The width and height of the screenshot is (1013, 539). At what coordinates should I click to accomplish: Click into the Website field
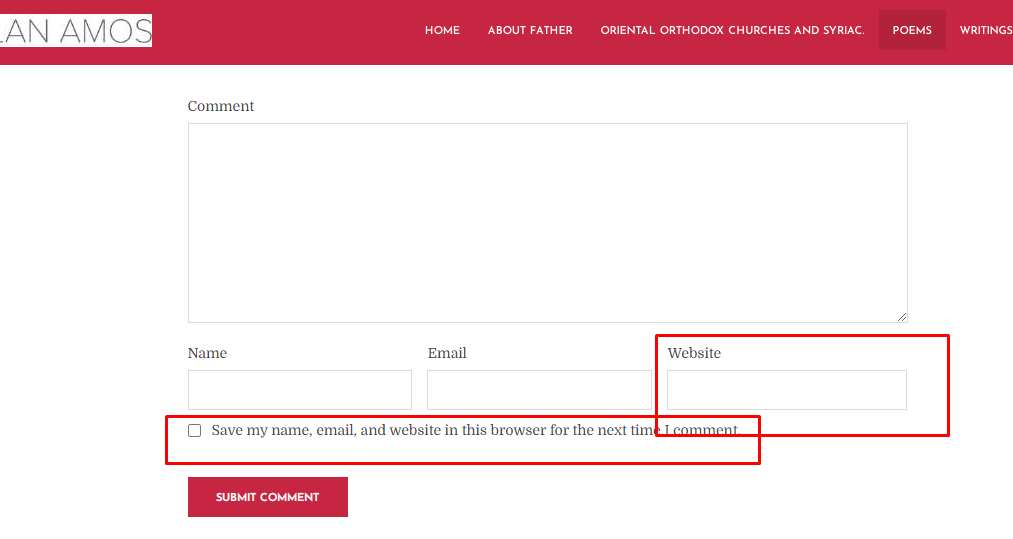point(787,390)
